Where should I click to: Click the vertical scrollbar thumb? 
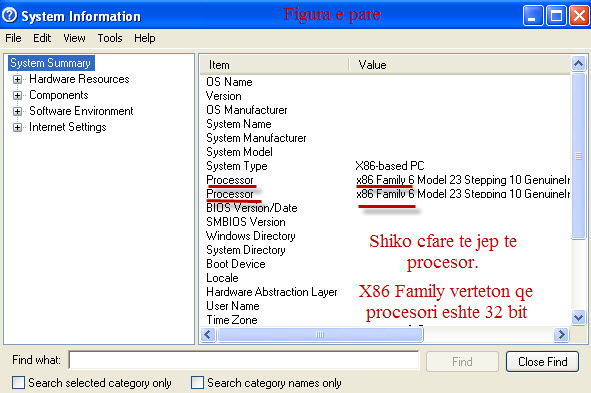click(578, 156)
